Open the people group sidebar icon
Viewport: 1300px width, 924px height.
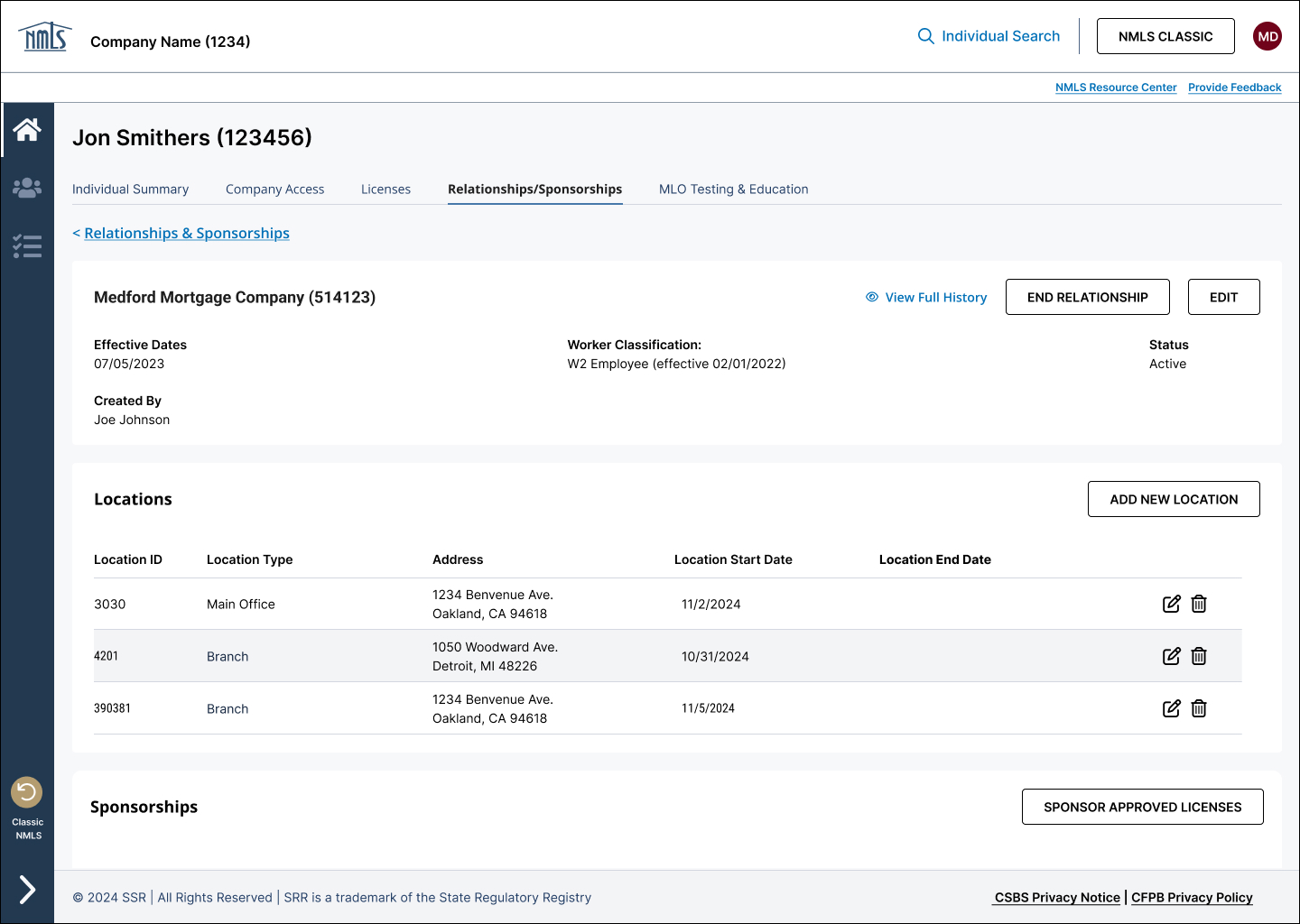[x=27, y=188]
